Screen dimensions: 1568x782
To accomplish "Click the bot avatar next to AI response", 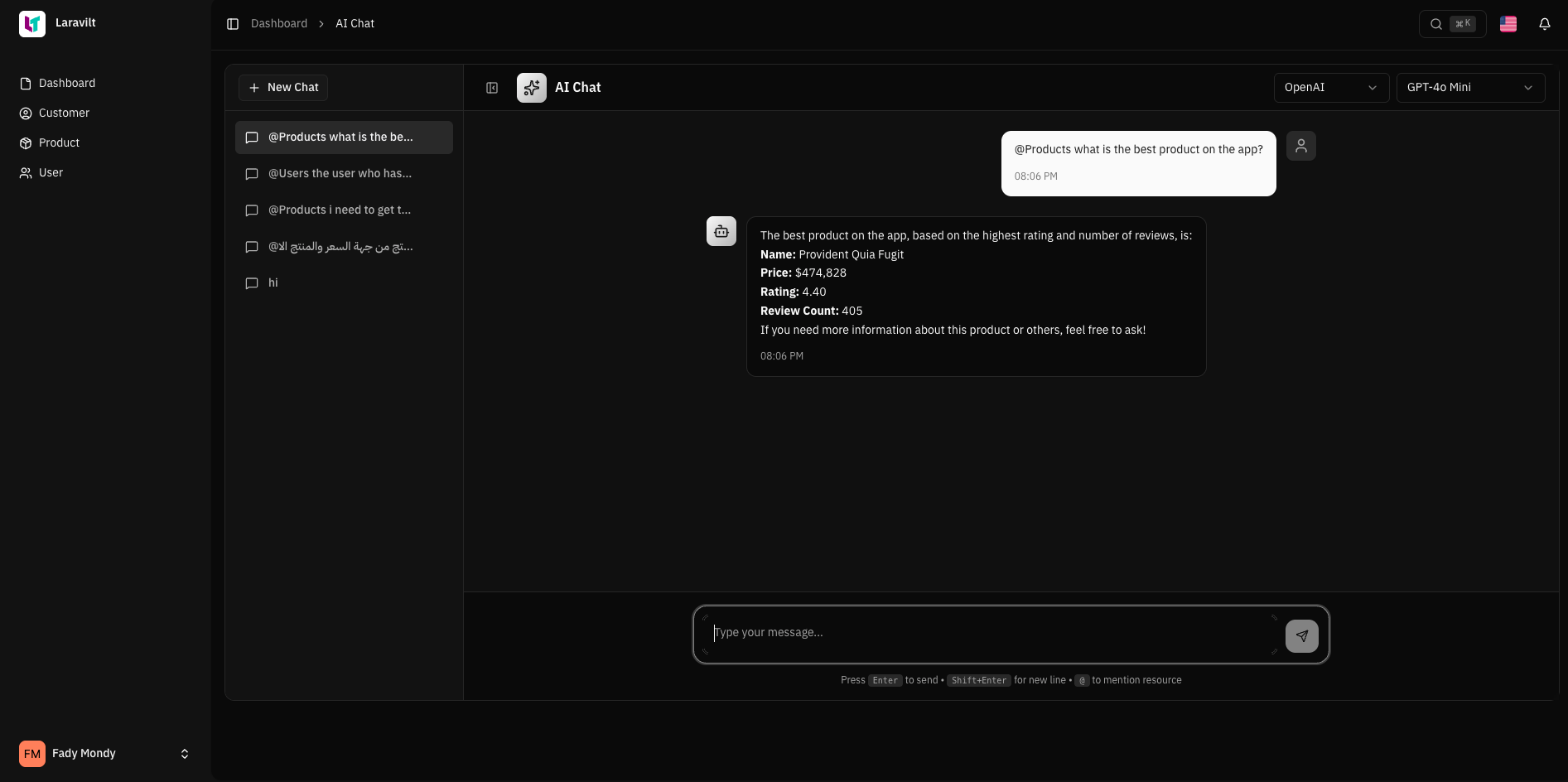I will 721,231.
